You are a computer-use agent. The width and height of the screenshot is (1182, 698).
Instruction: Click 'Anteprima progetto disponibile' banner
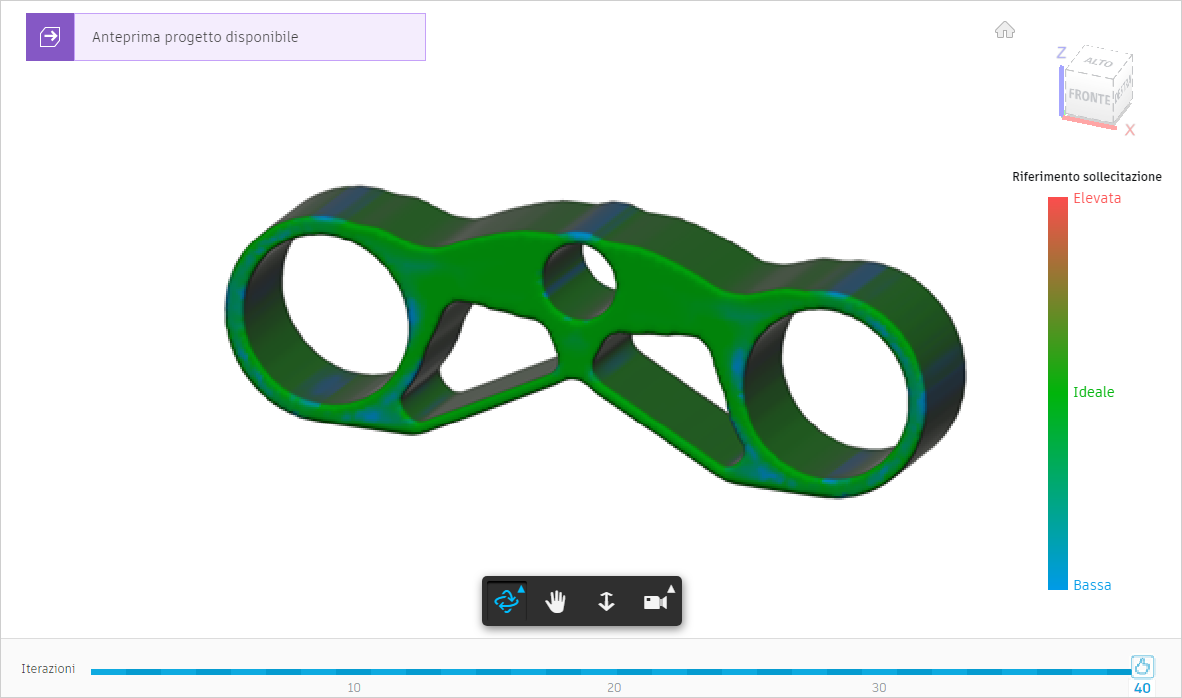[x=226, y=37]
